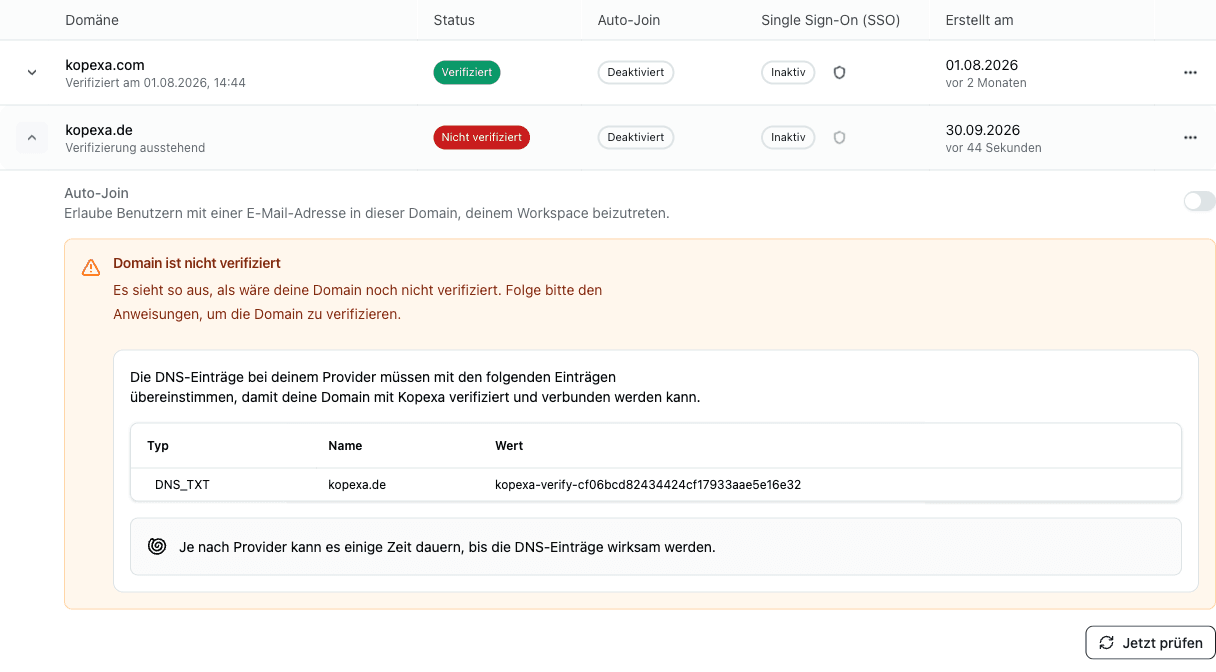Click the Auto-Join column header
Viewport: 1216px width, 672px height.
point(629,20)
